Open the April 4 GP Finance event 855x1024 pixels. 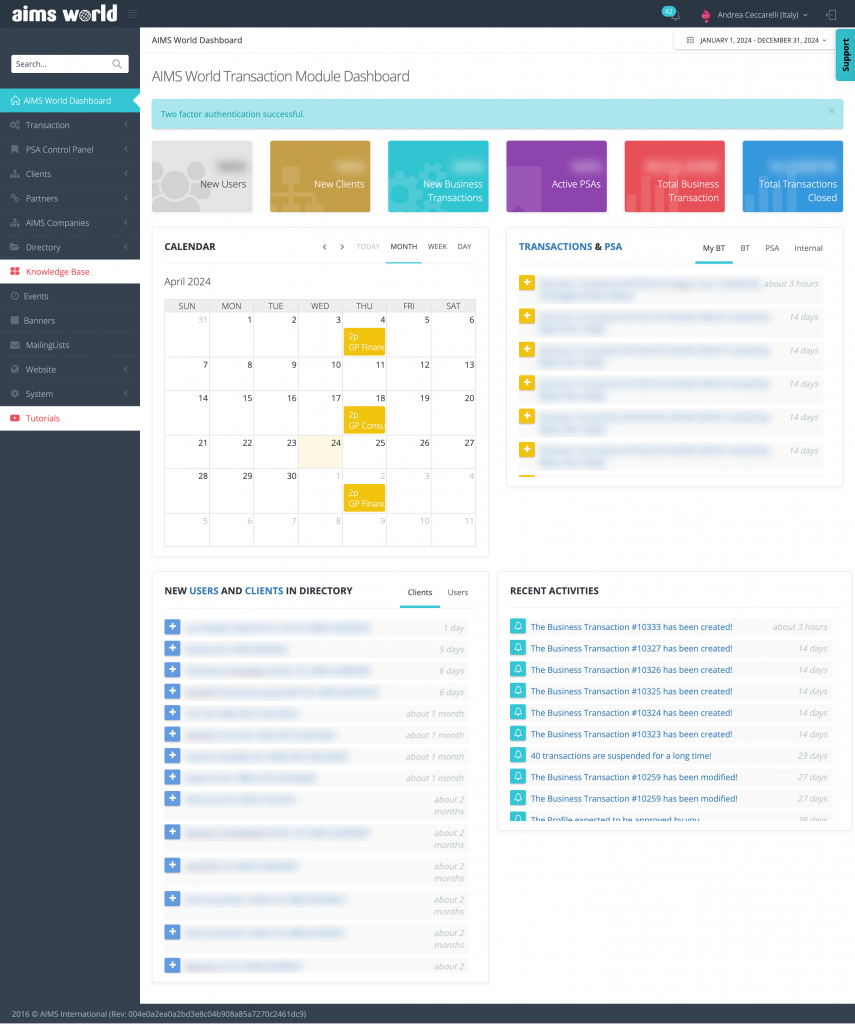pos(364,342)
